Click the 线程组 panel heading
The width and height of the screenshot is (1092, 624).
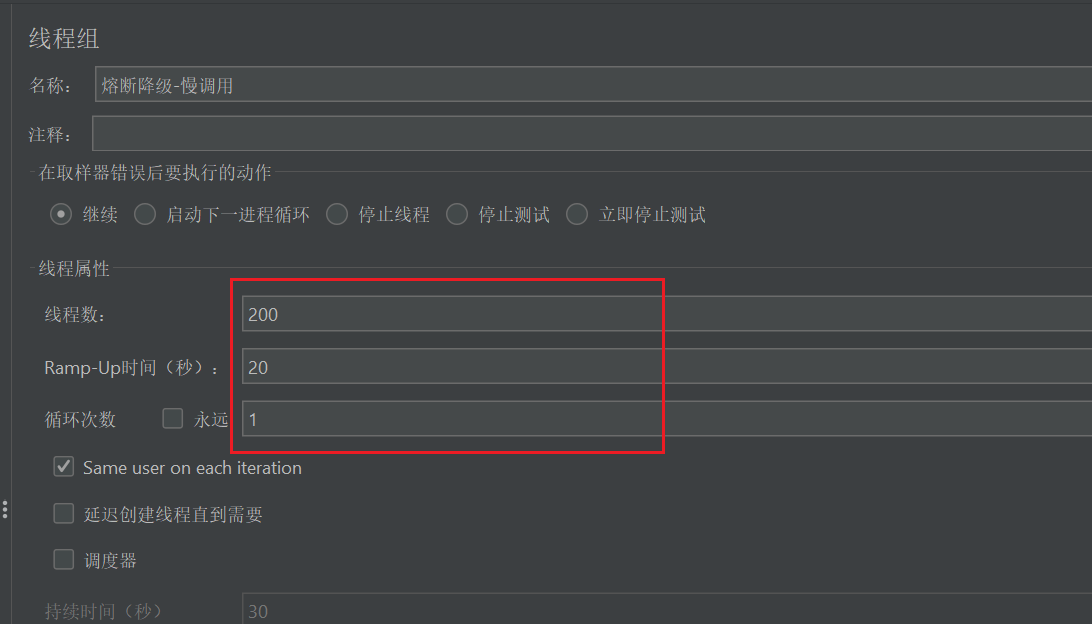[64, 40]
